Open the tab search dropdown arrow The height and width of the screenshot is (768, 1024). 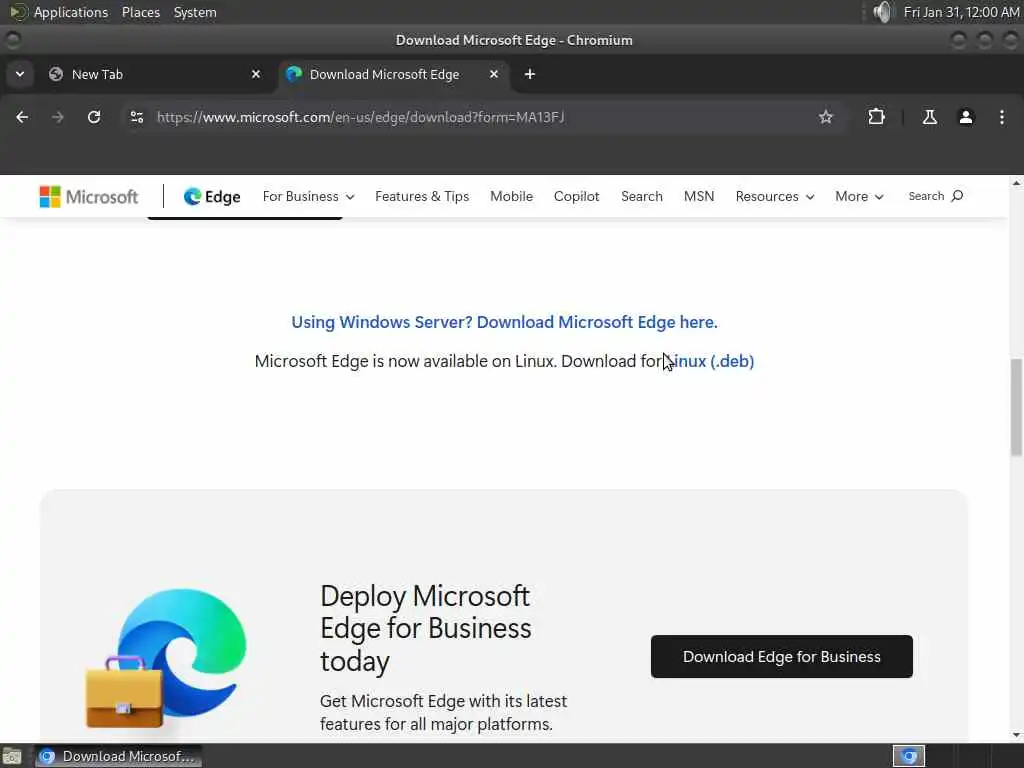pos(20,74)
